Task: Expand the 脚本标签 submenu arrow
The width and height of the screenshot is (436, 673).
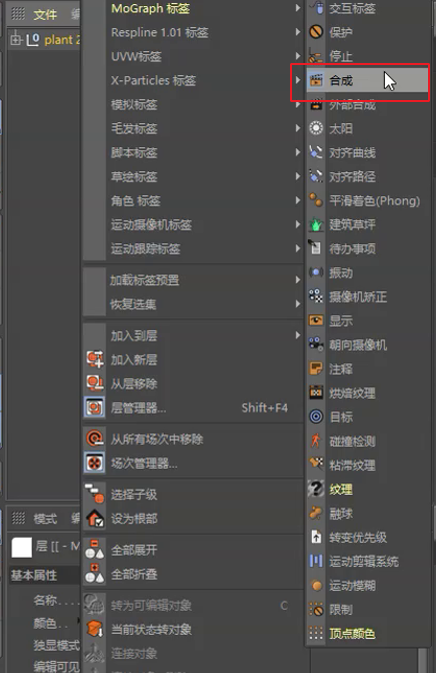Action: (298, 152)
